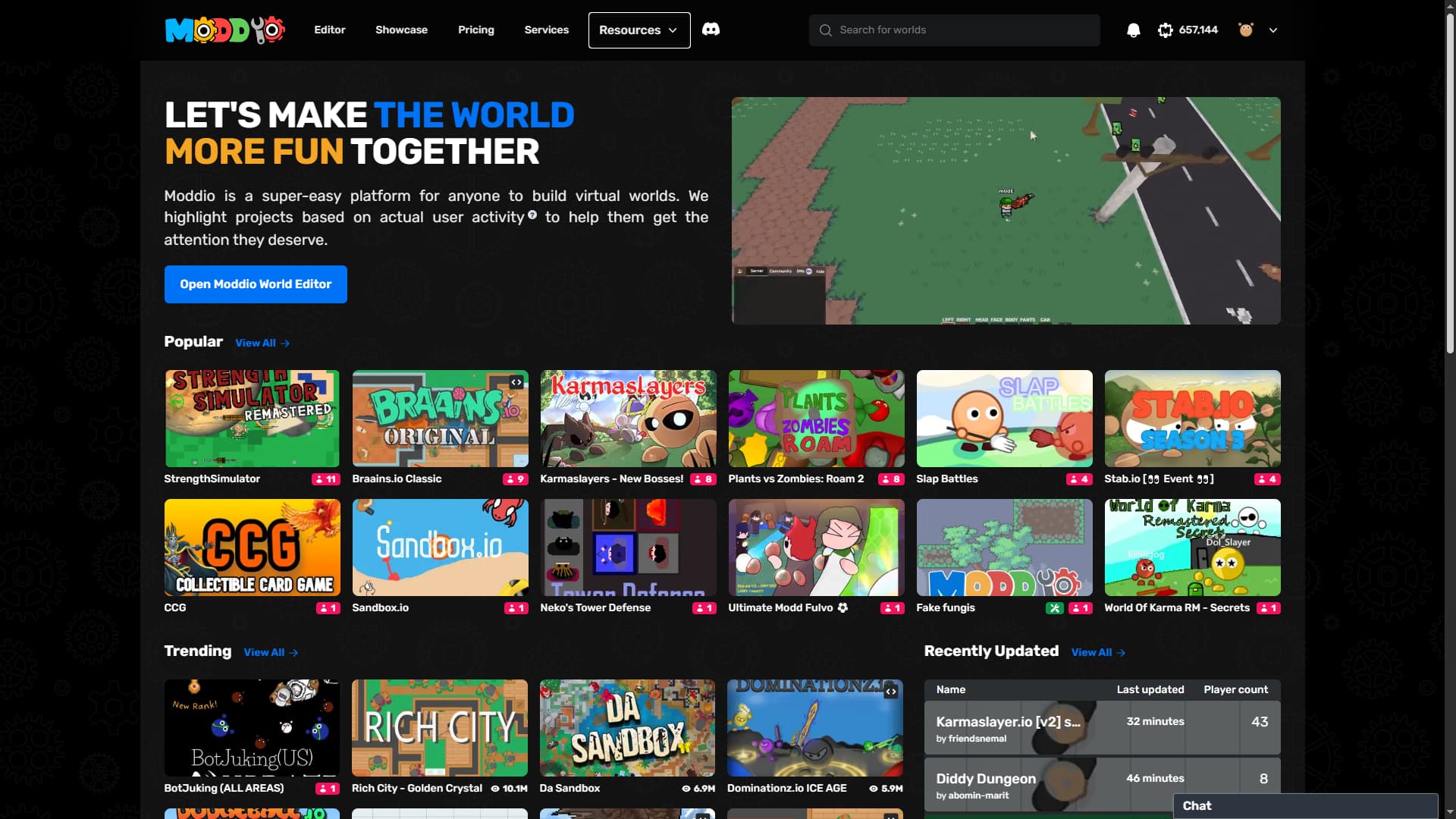Image resolution: width=1456 pixels, height=819 pixels.
Task: Open the StrengthSimulator game thumbnail
Action: click(253, 419)
